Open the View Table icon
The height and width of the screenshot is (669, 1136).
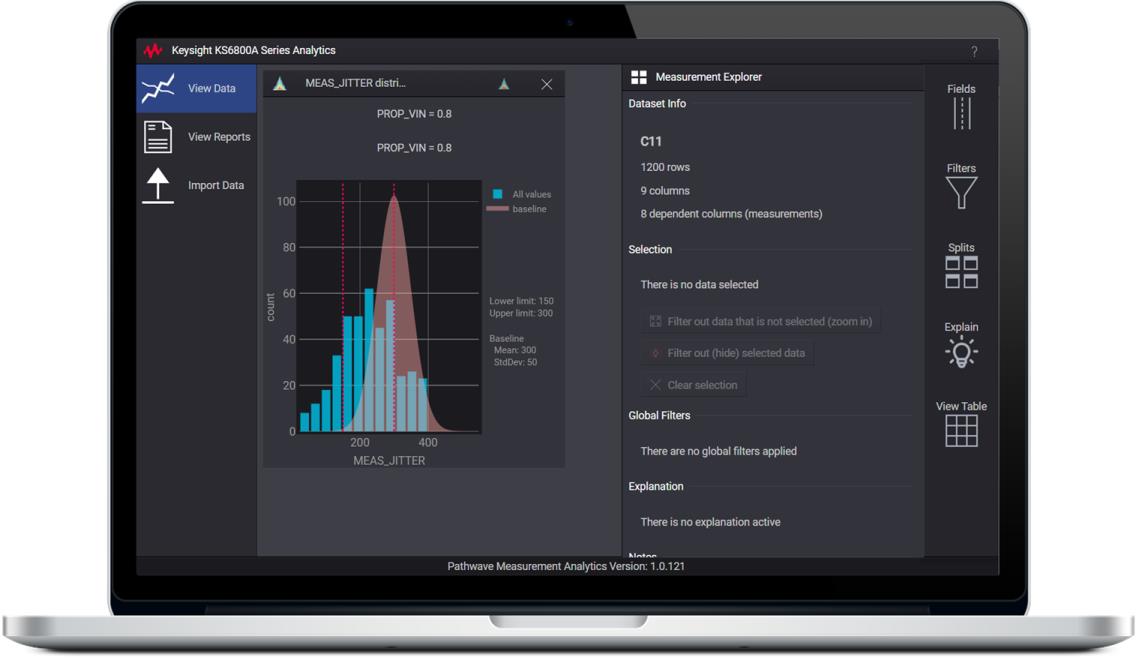pyautogui.click(x=961, y=430)
